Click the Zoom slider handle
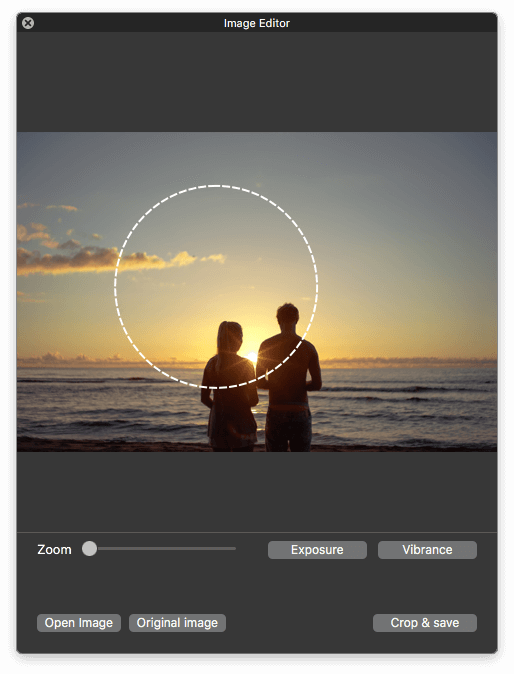 89,548
